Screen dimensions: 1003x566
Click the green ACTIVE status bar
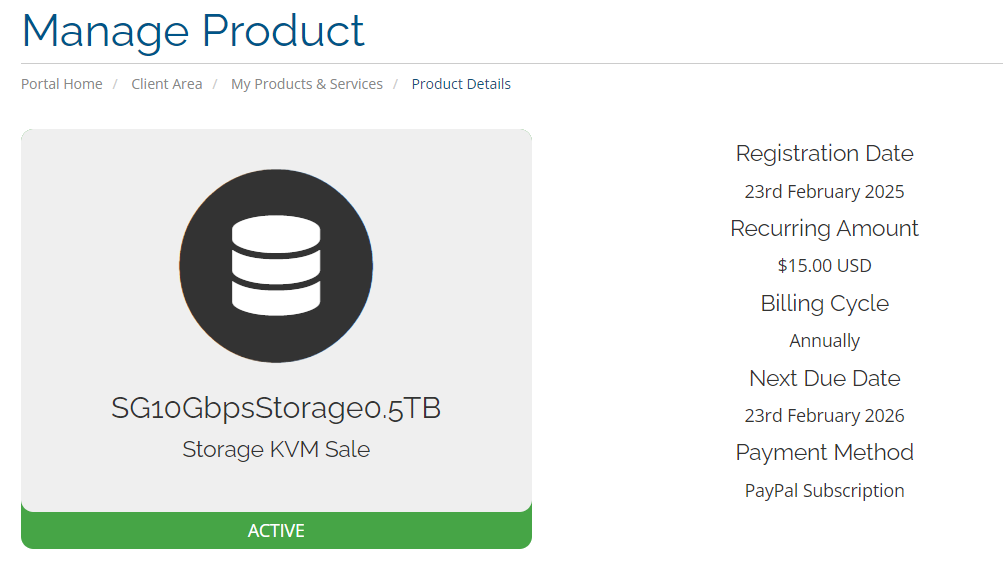[x=276, y=530]
